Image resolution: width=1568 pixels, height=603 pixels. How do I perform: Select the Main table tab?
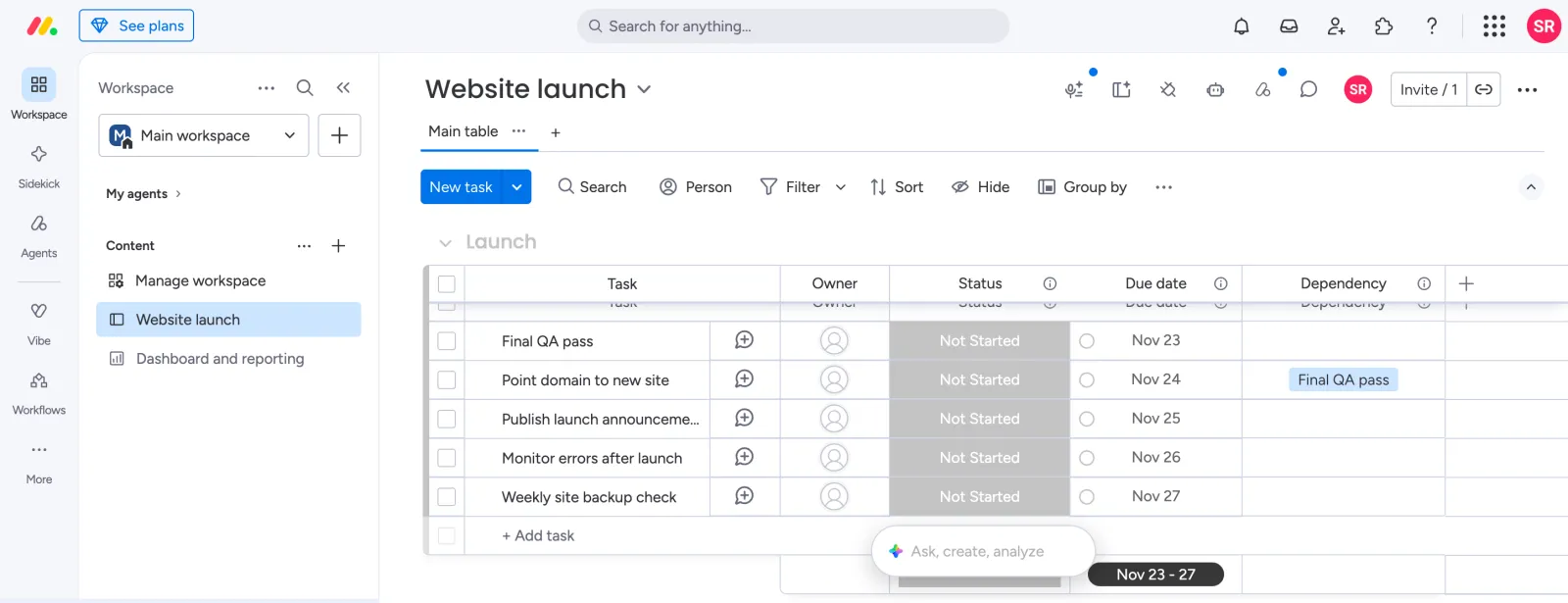[x=463, y=131]
